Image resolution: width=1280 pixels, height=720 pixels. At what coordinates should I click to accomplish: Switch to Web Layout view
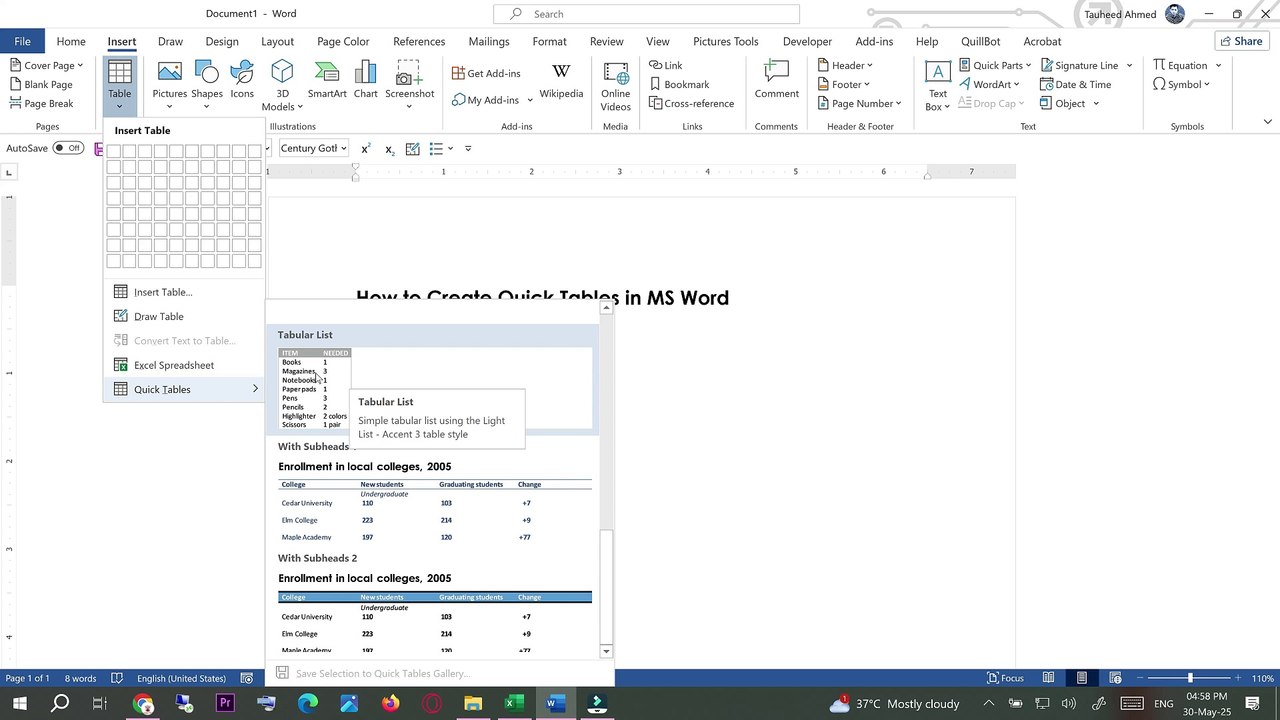click(x=1115, y=678)
